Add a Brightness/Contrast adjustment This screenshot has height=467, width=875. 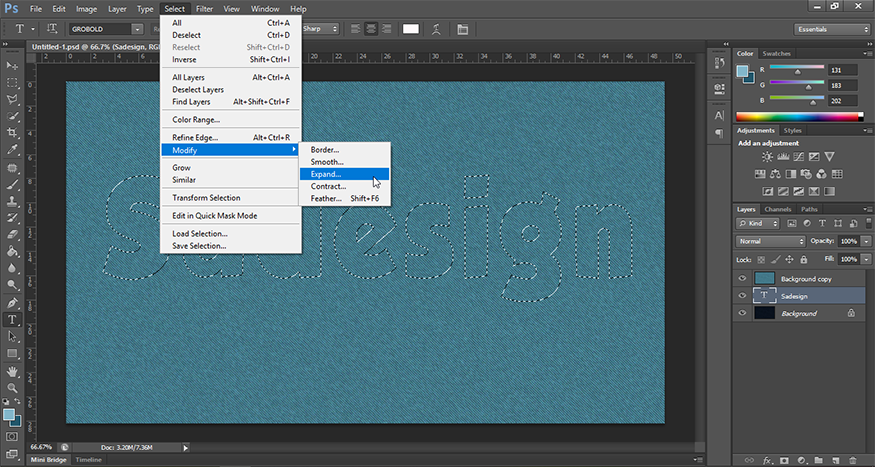tap(768, 157)
